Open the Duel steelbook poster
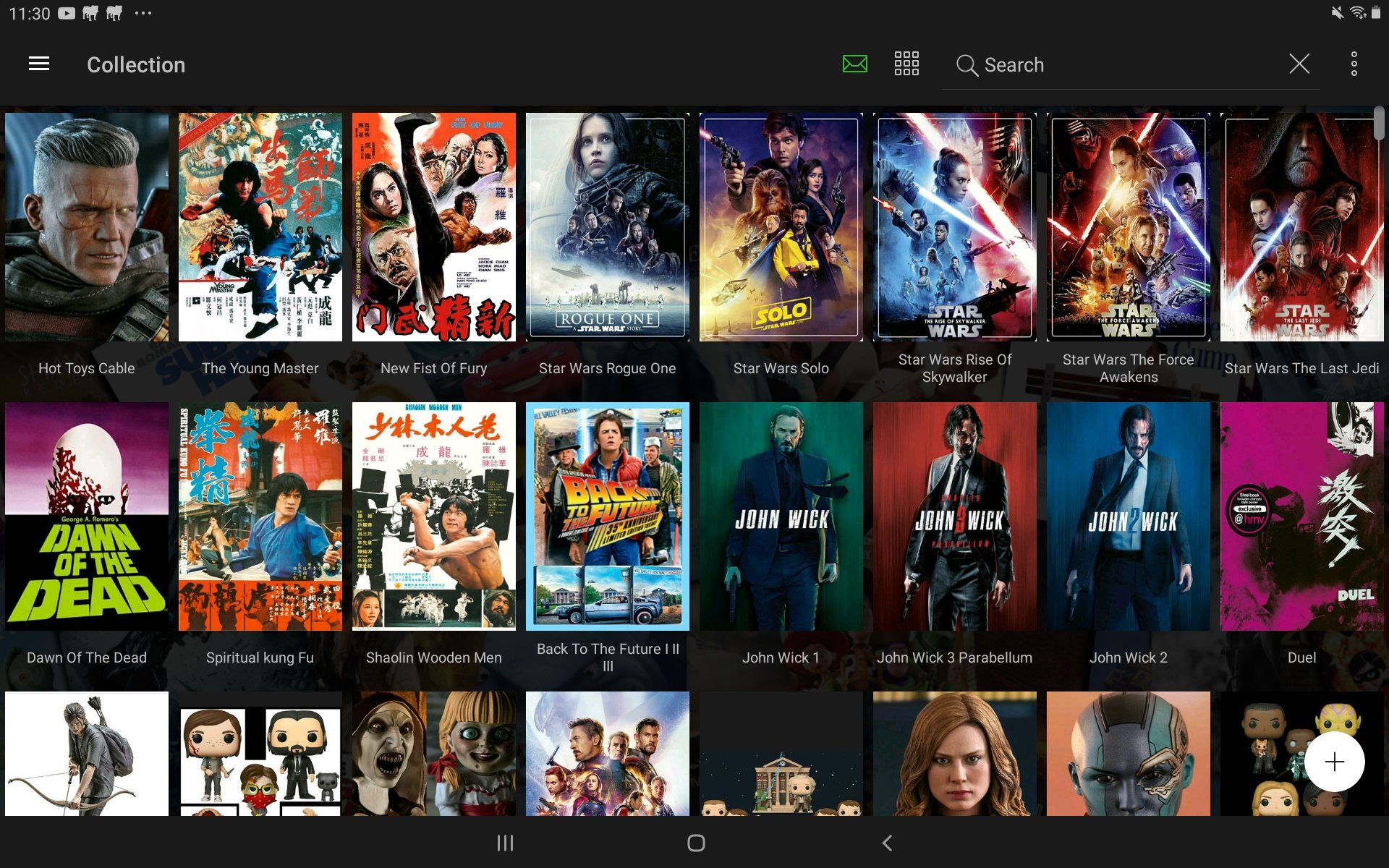This screenshot has height=868, width=1389. click(x=1302, y=516)
